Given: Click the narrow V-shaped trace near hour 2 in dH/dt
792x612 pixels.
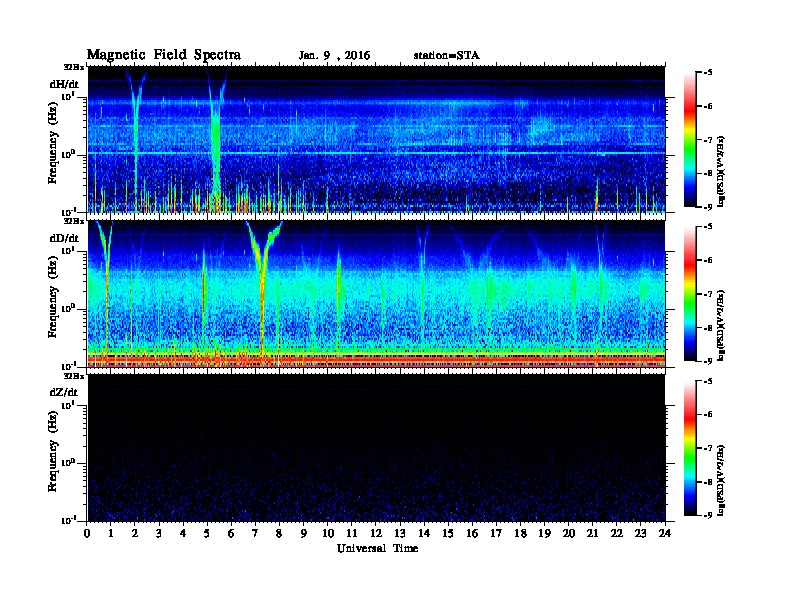Looking at the screenshot, I should tap(135, 116).
